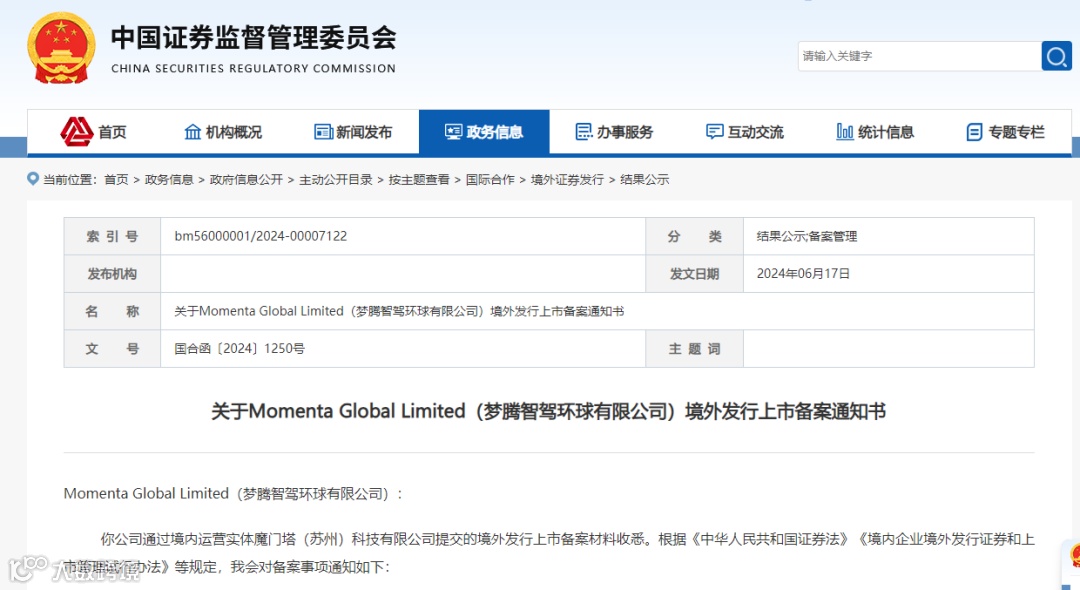Click the 中国证券监督管理委员会 site title
Screen dimensions: 1080x590
pyautogui.click(x=253, y=38)
